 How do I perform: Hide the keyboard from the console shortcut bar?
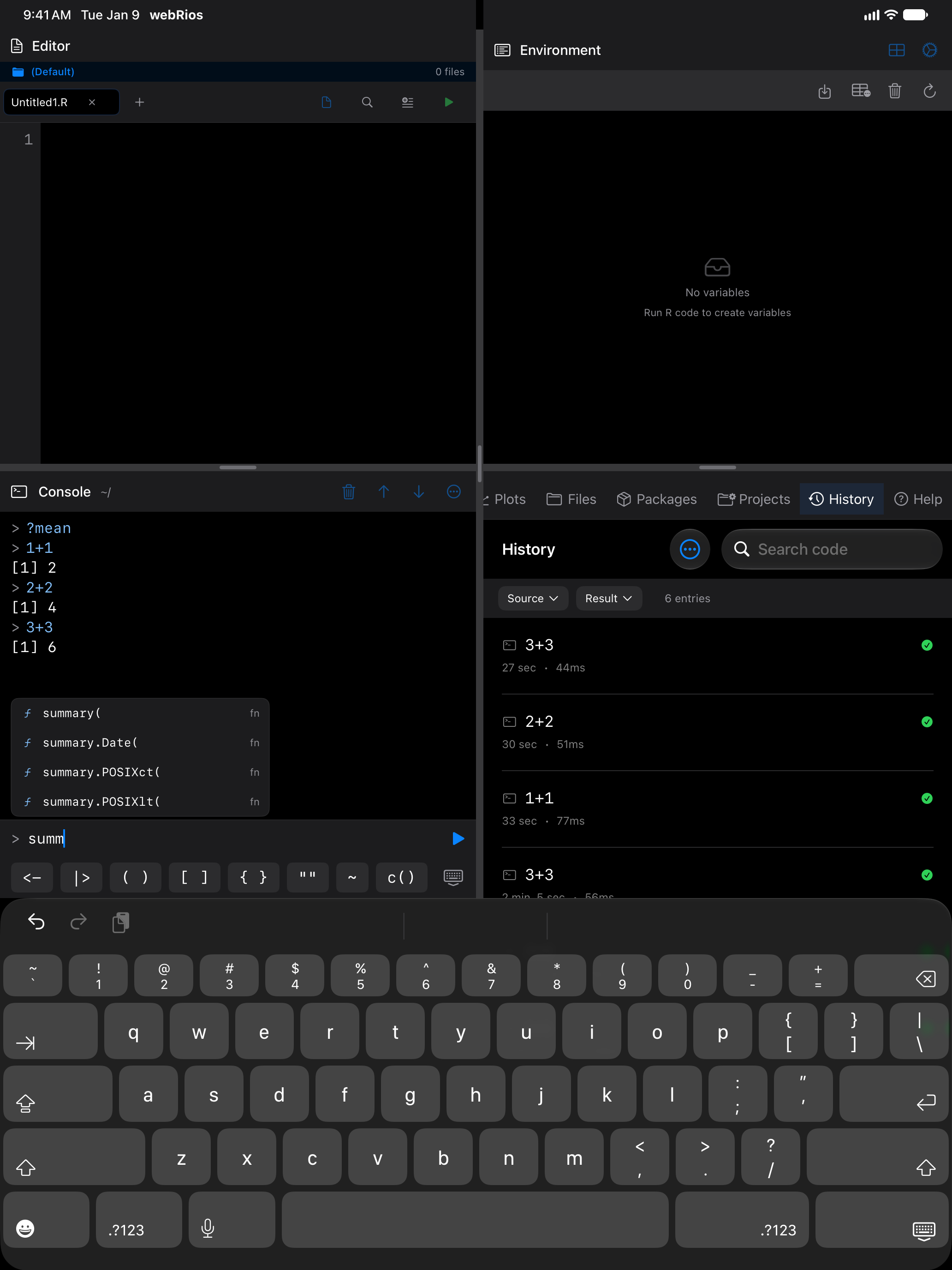453,877
